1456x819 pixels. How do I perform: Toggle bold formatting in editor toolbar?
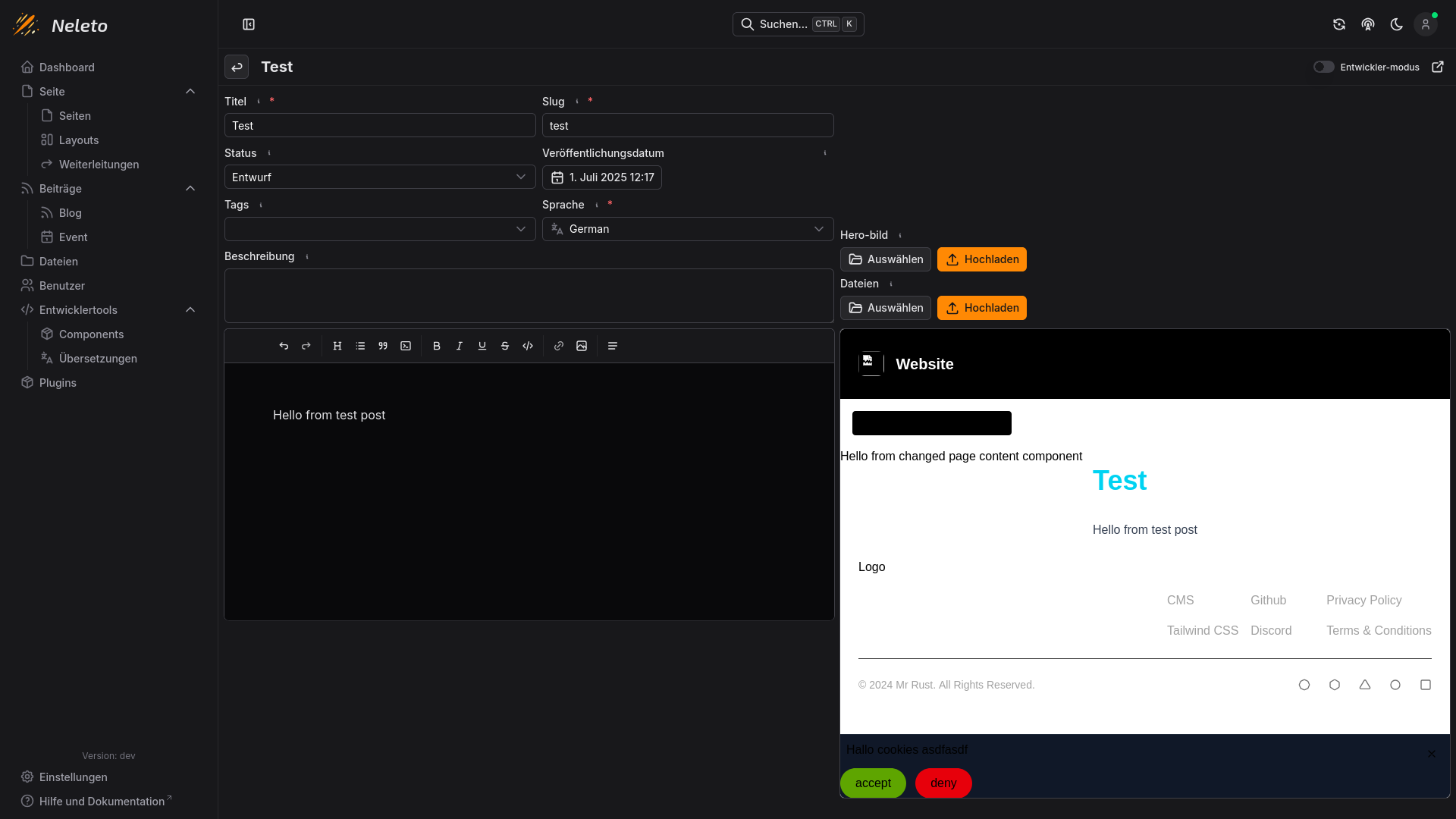436,346
